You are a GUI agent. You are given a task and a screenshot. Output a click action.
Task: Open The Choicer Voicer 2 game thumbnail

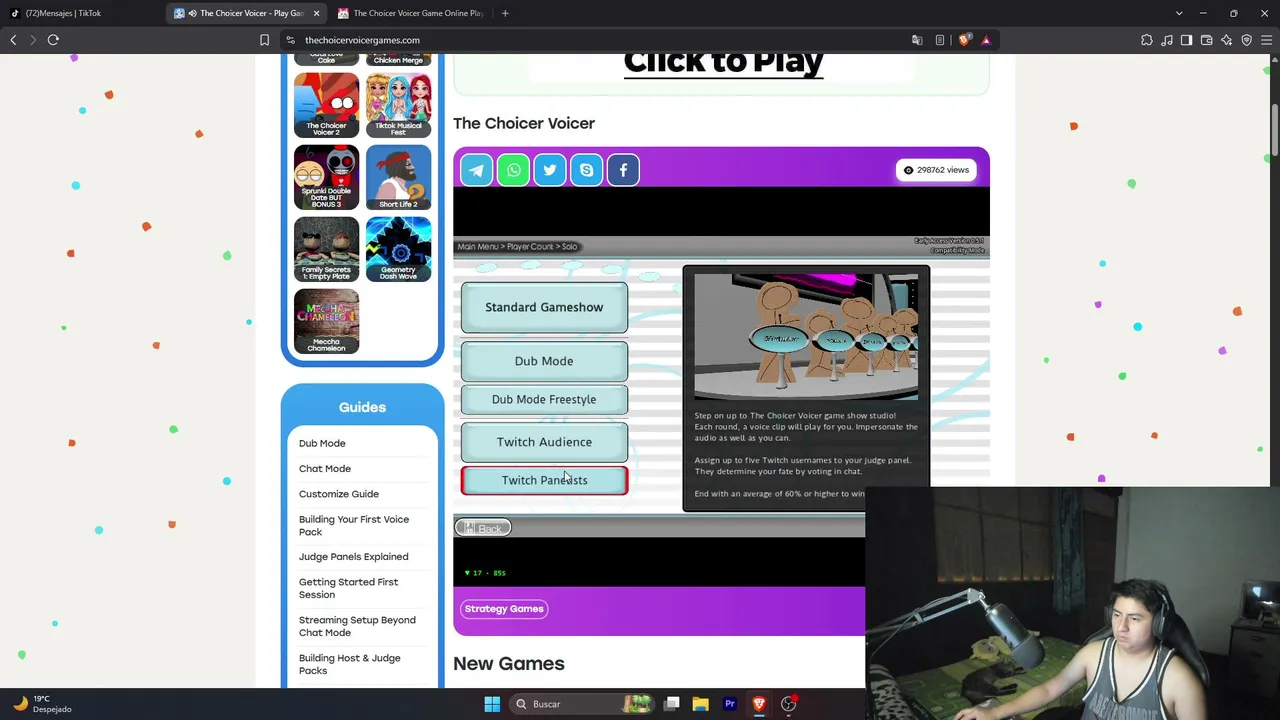point(326,105)
